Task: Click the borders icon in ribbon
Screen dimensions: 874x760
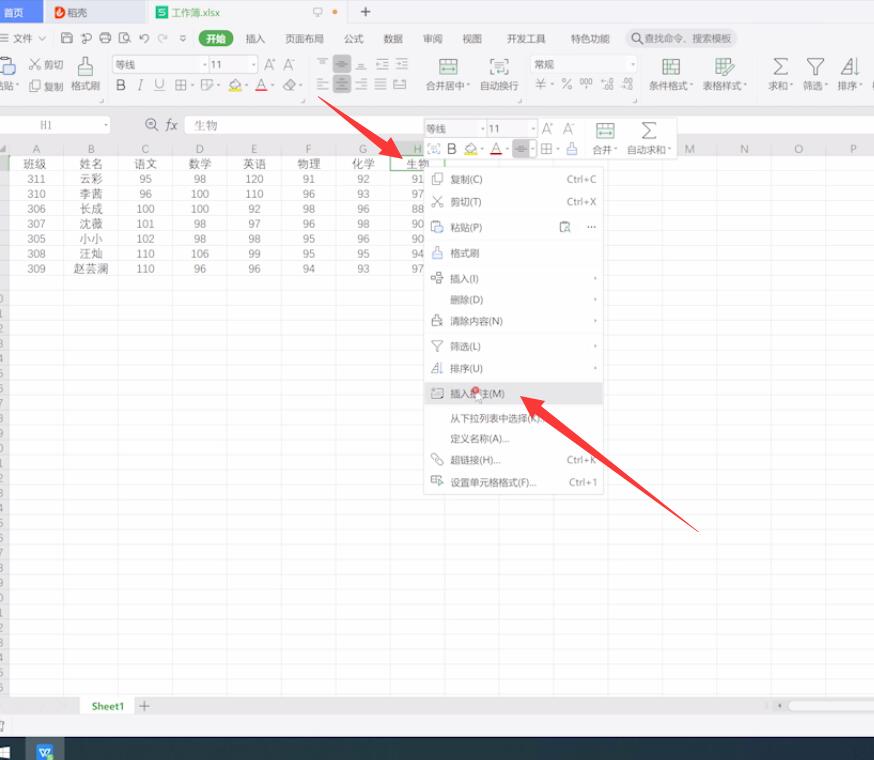Action: point(181,85)
